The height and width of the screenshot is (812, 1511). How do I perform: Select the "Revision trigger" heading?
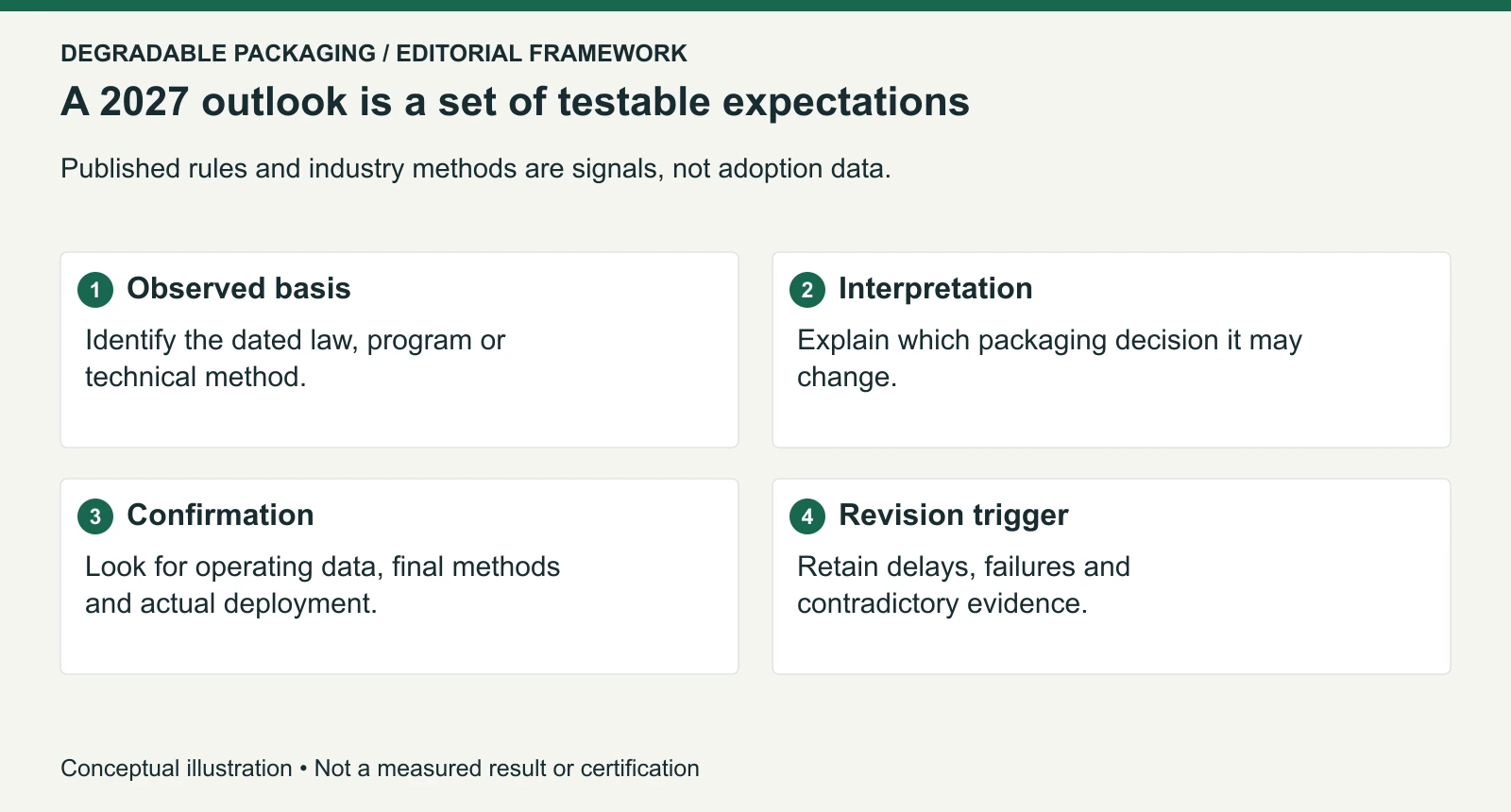point(954,515)
